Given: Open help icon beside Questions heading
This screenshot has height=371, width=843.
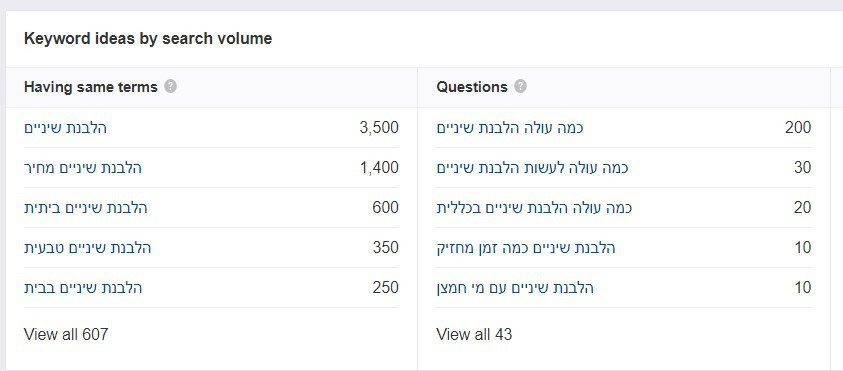Looking at the screenshot, I should click(520, 87).
